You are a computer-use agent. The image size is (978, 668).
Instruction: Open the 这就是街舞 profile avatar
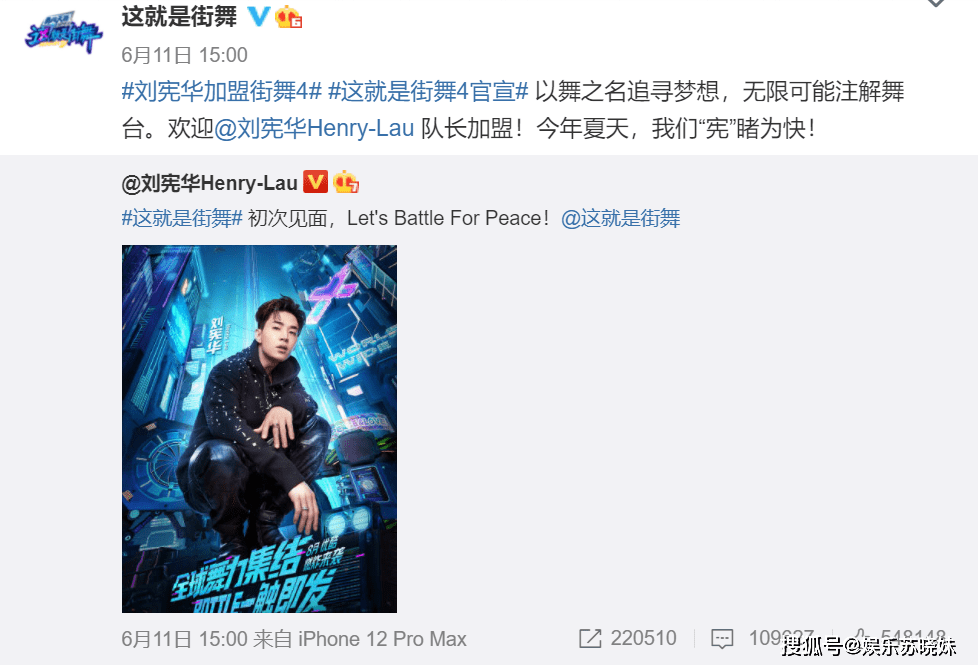click(63, 32)
